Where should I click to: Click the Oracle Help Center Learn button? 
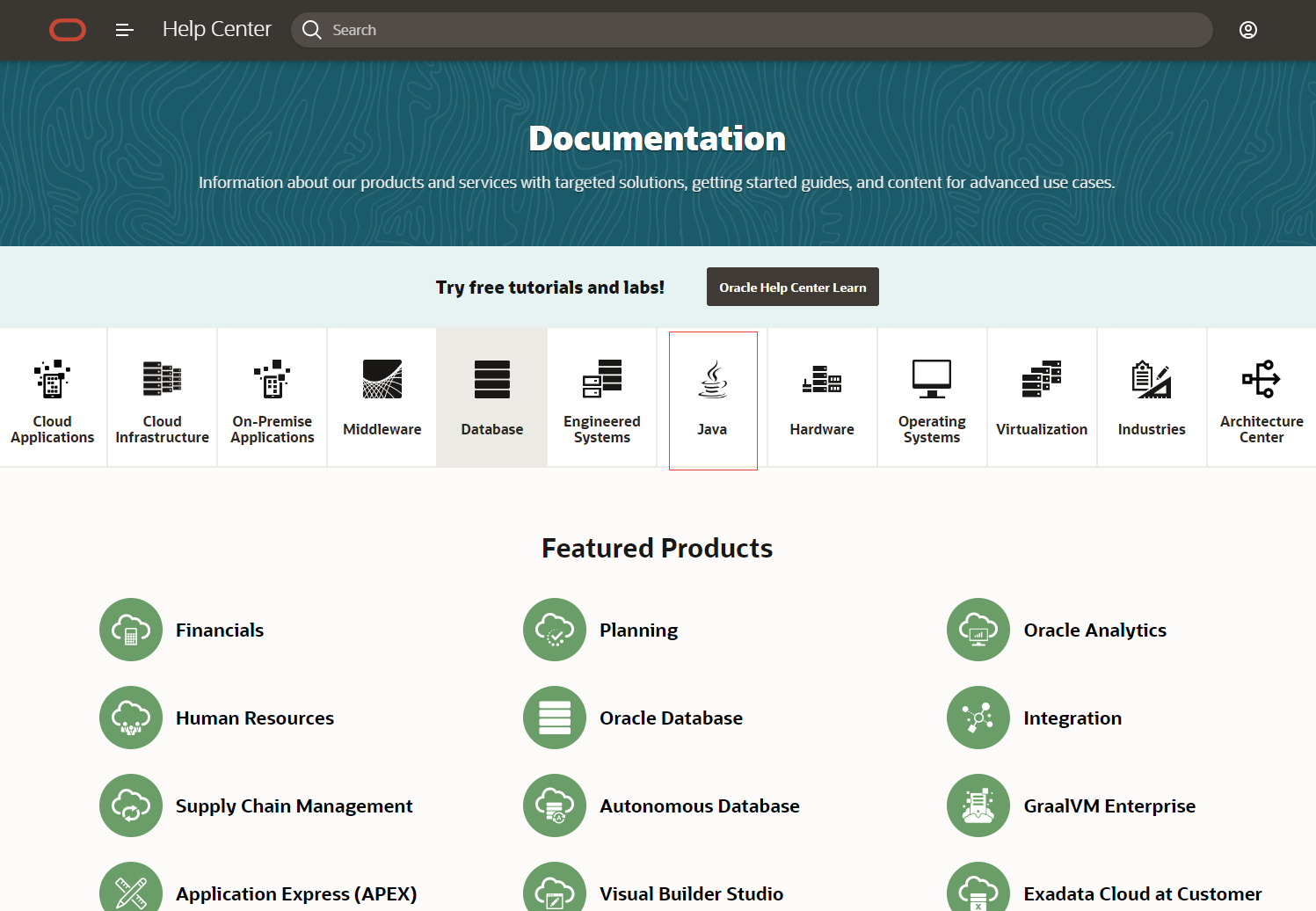tap(793, 287)
